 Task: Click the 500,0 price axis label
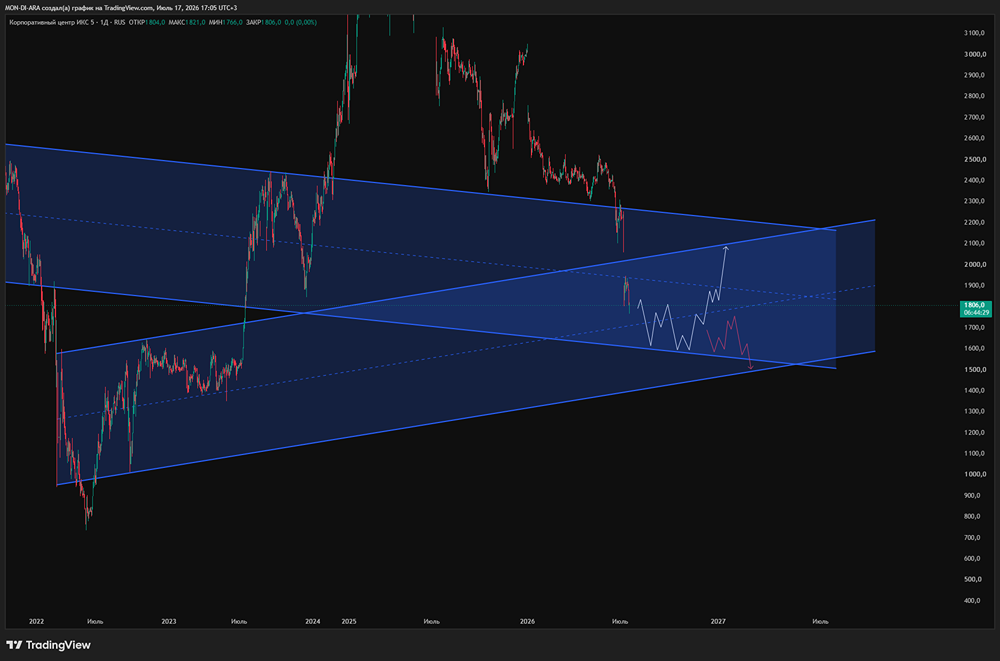point(972,580)
